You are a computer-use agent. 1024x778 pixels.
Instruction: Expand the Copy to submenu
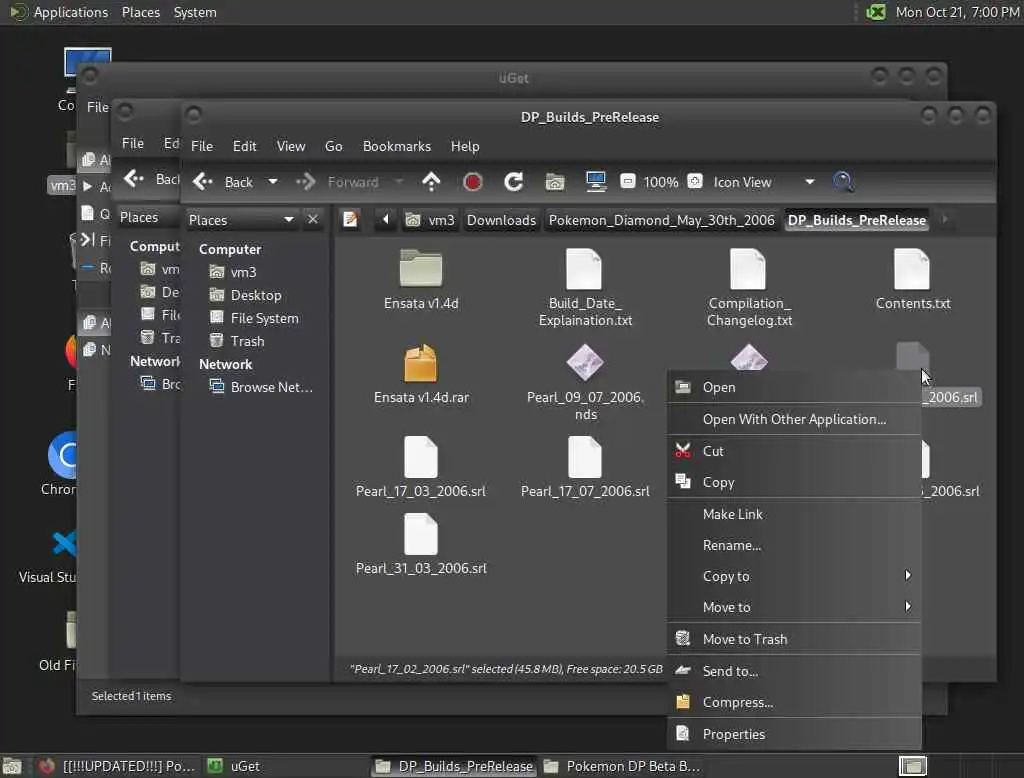(x=794, y=576)
